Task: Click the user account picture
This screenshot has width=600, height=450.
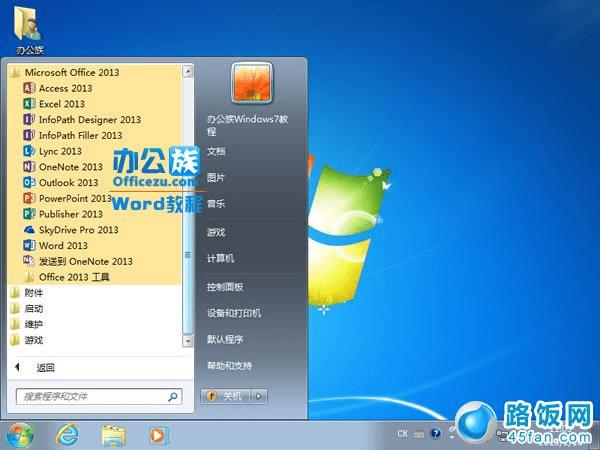Action: [x=252, y=83]
